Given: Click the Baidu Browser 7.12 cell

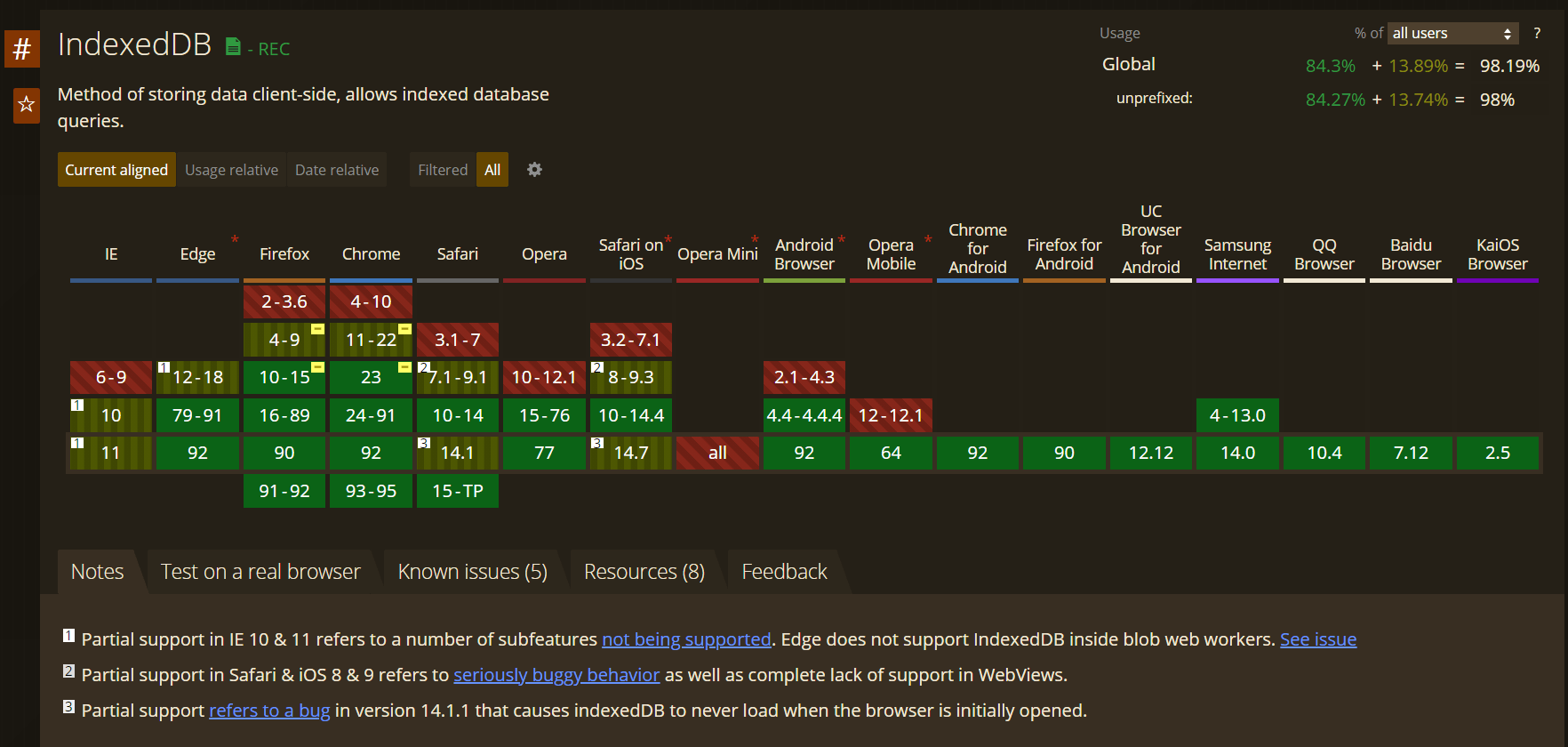Looking at the screenshot, I should pos(1411,453).
